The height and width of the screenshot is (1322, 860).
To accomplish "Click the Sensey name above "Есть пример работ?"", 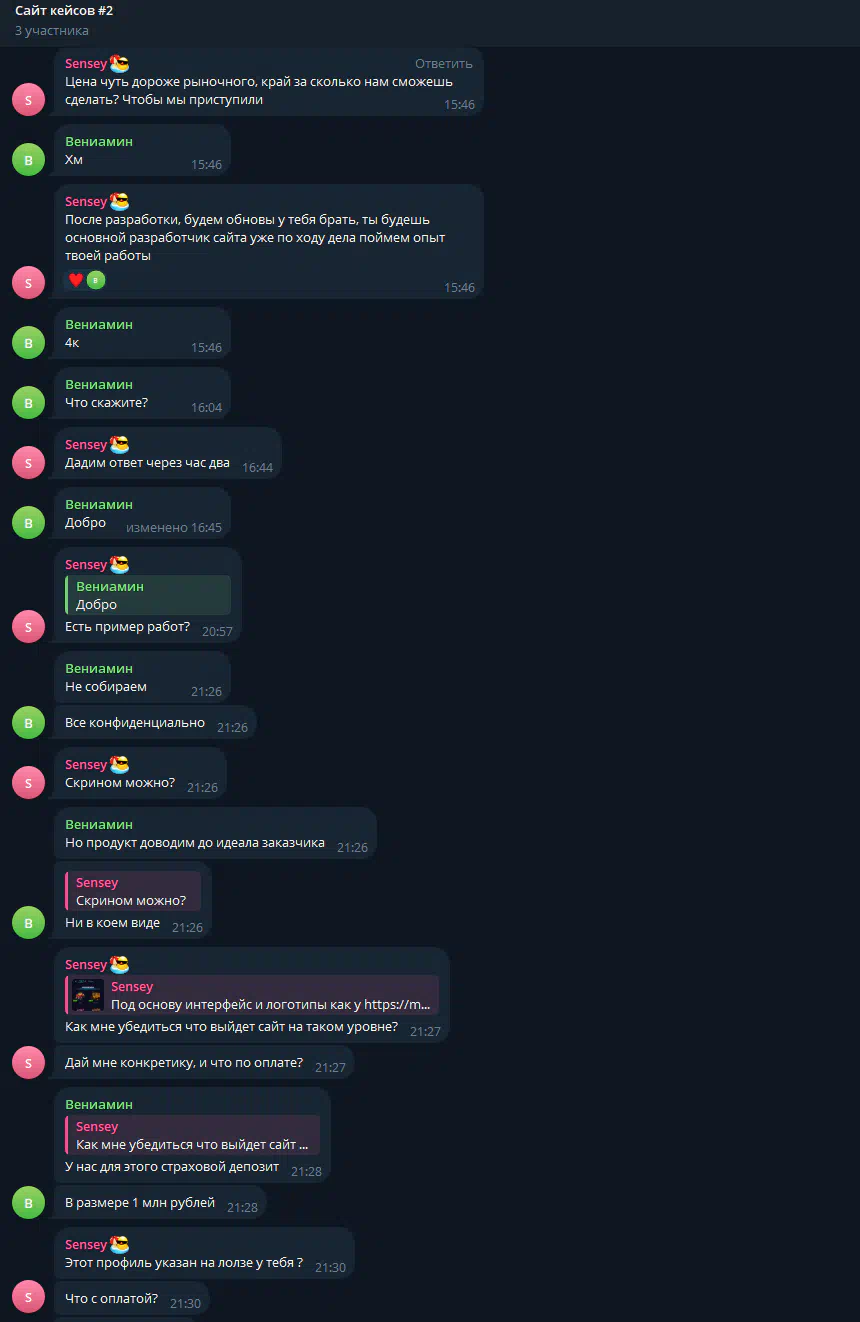I will pyautogui.click(x=86, y=564).
